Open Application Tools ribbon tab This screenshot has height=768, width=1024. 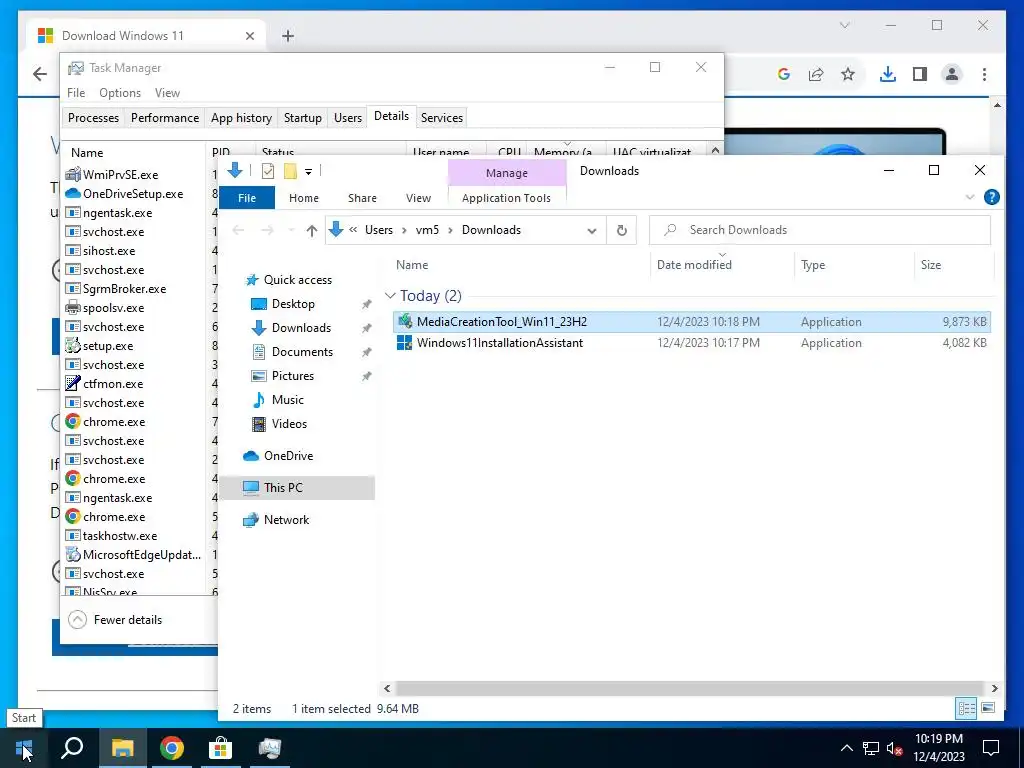[x=506, y=198]
